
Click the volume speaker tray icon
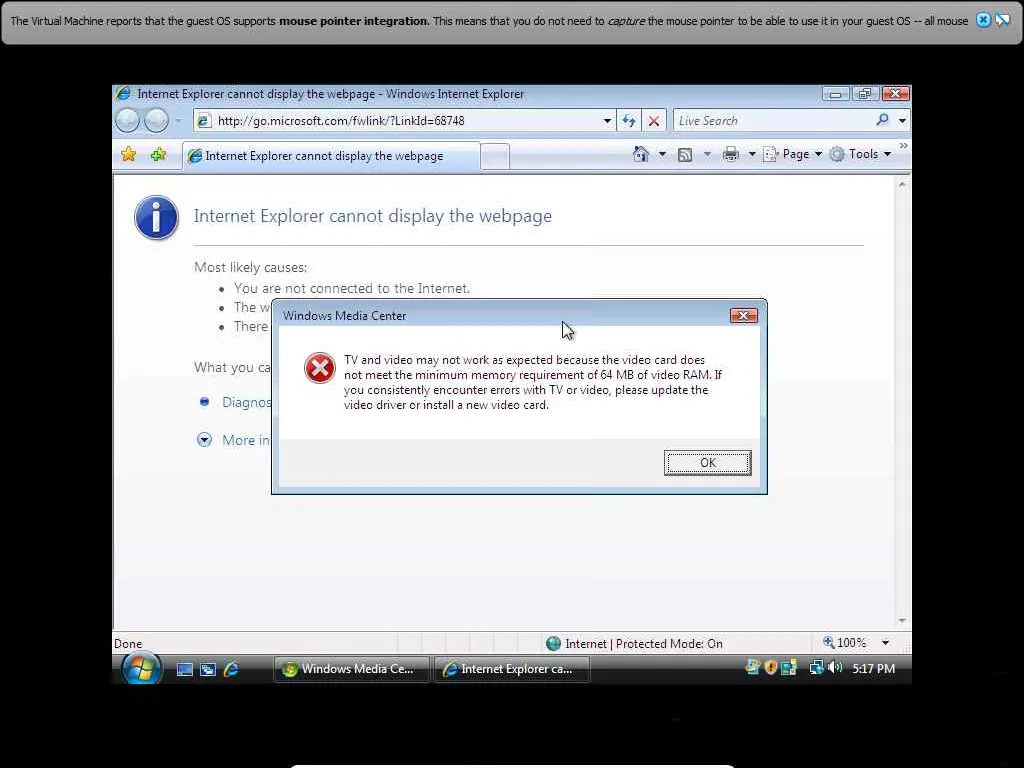coord(835,667)
